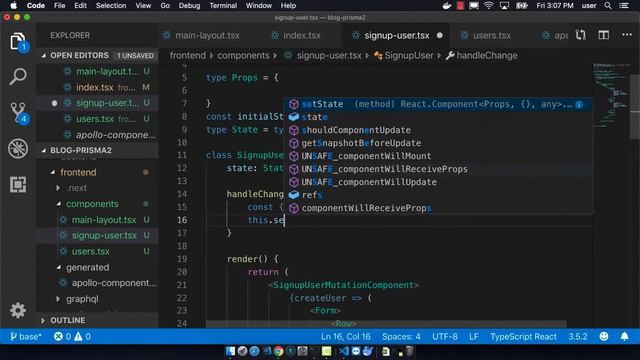Open notifications bell in status bar

point(624,337)
